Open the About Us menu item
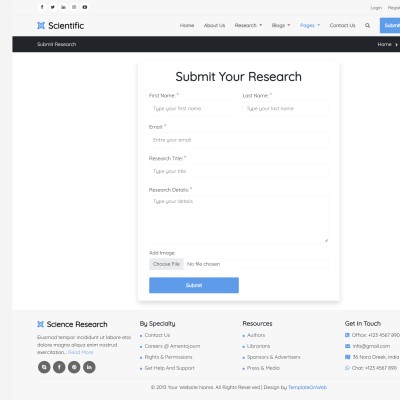400x400 pixels. point(214,25)
